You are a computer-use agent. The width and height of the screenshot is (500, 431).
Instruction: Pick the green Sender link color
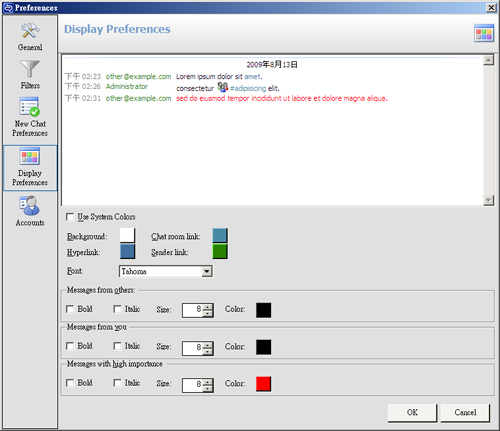tap(220, 251)
